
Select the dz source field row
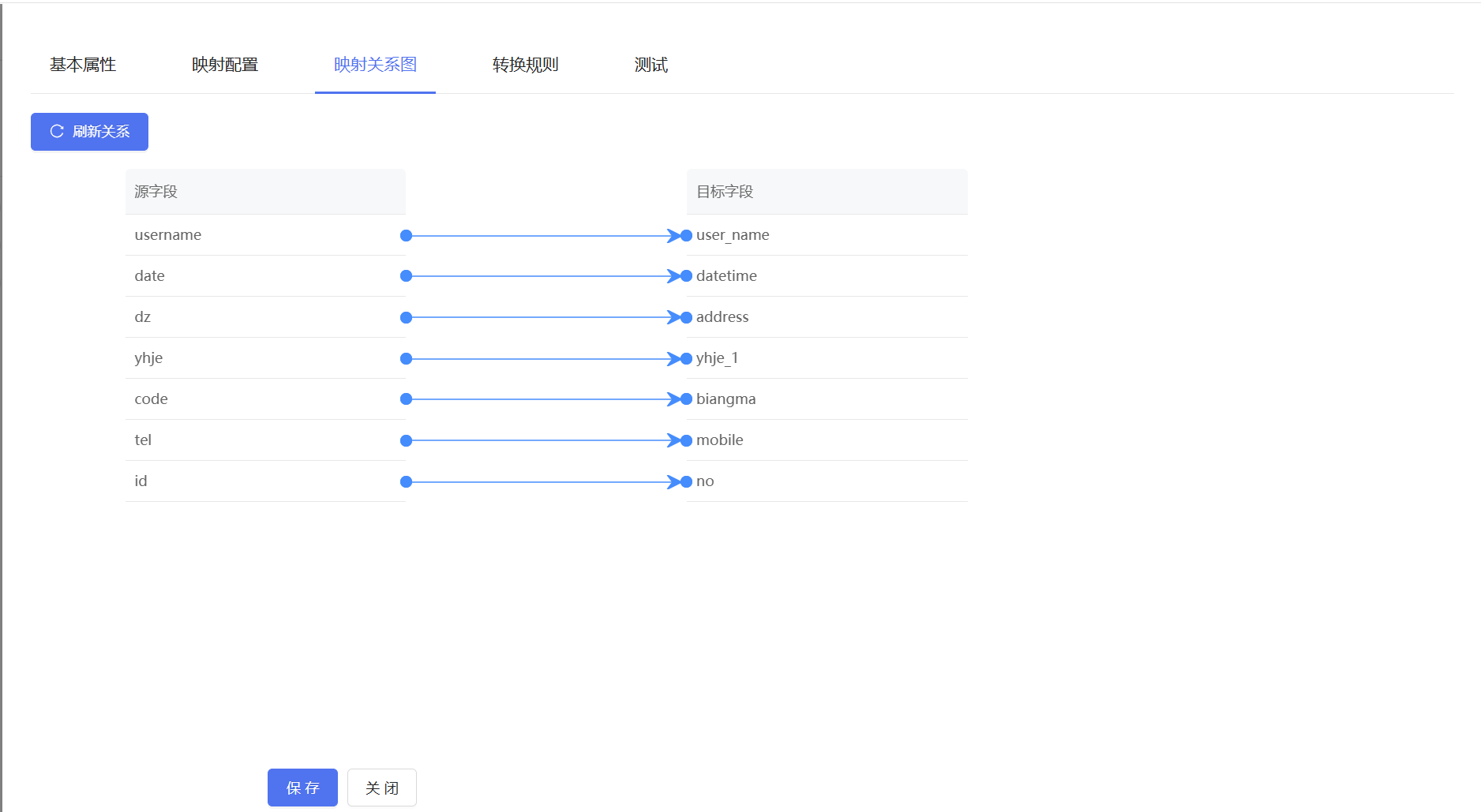(x=264, y=317)
